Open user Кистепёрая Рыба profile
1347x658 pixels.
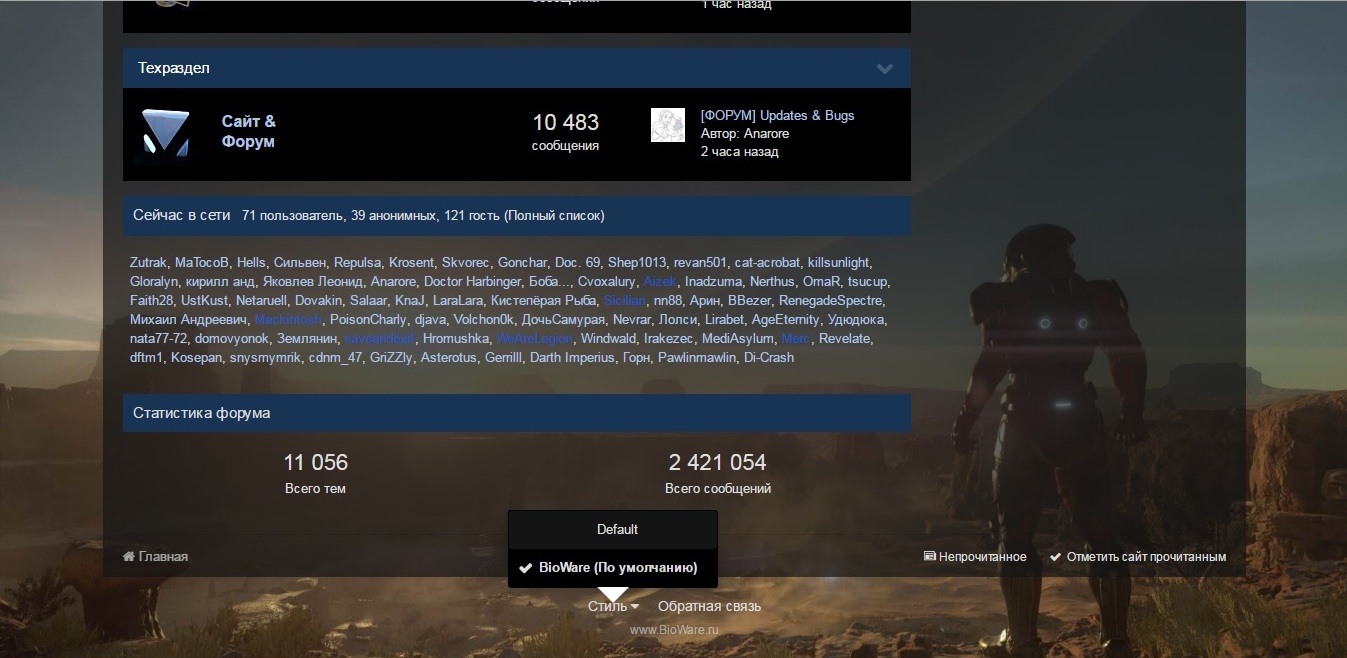(544, 301)
